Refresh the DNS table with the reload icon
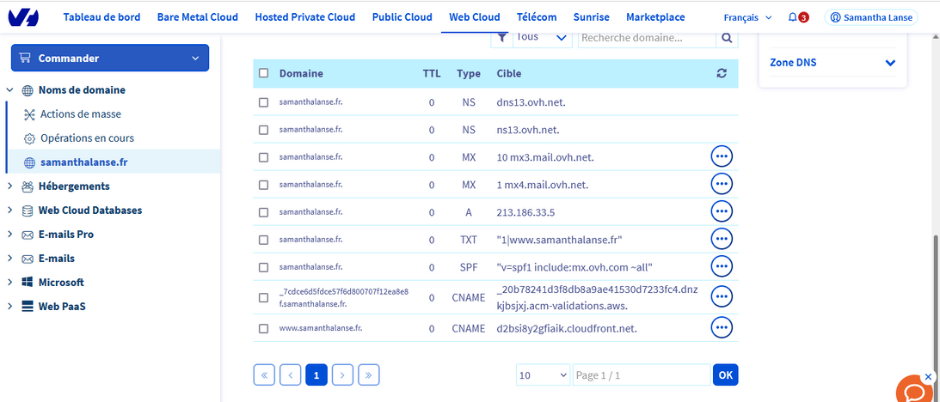 coord(722,73)
